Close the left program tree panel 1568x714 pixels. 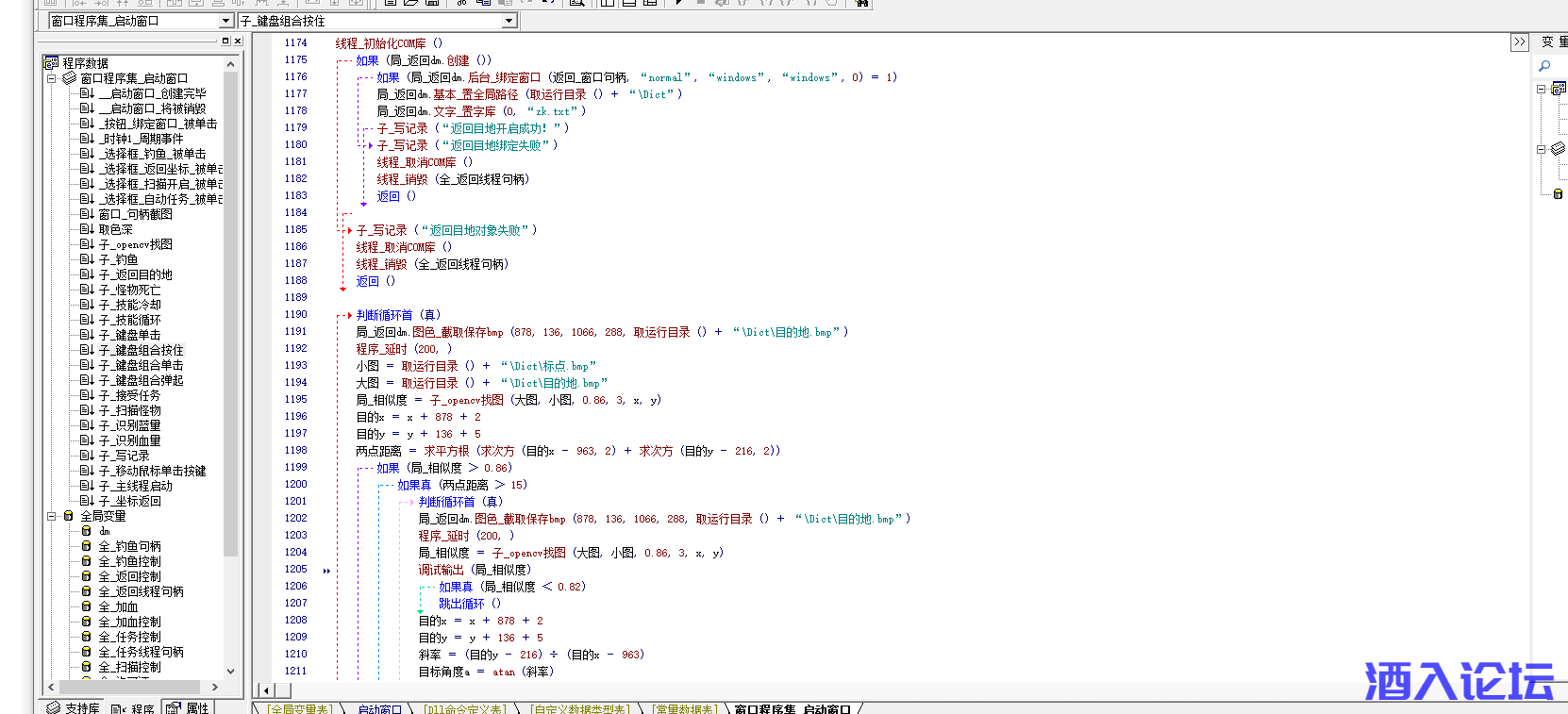click(238, 42)
